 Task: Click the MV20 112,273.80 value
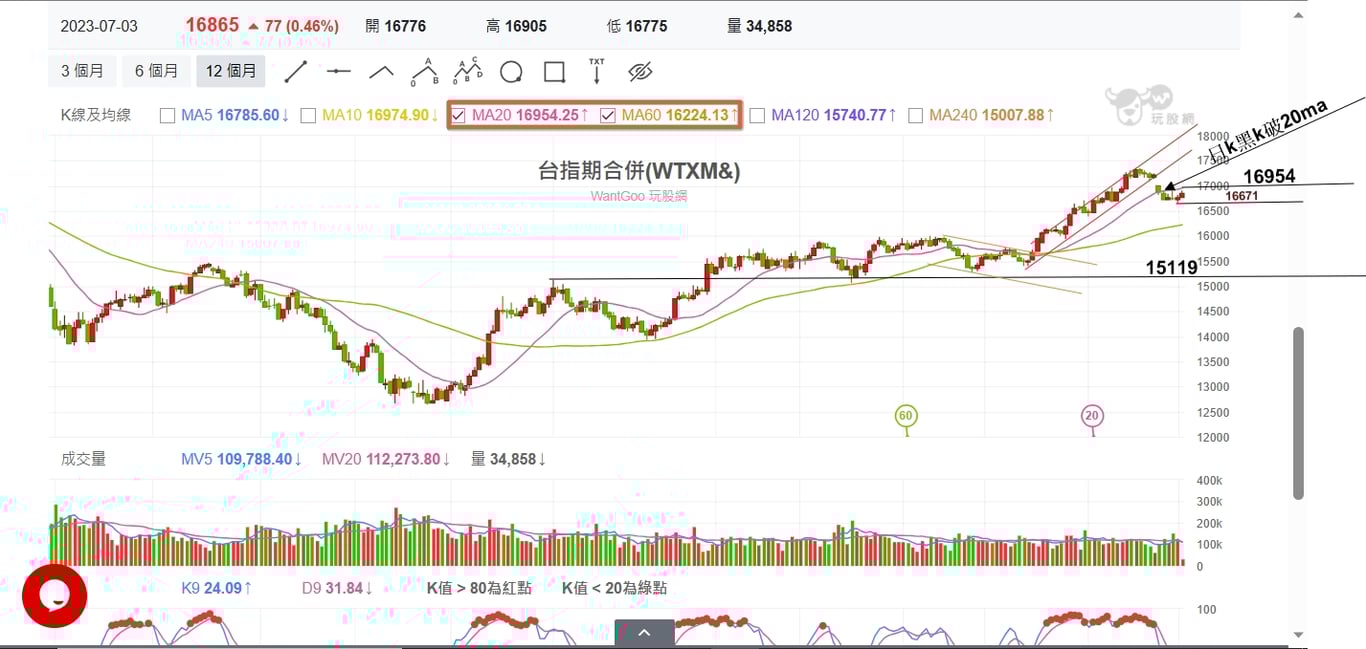[x=386, y=459]
